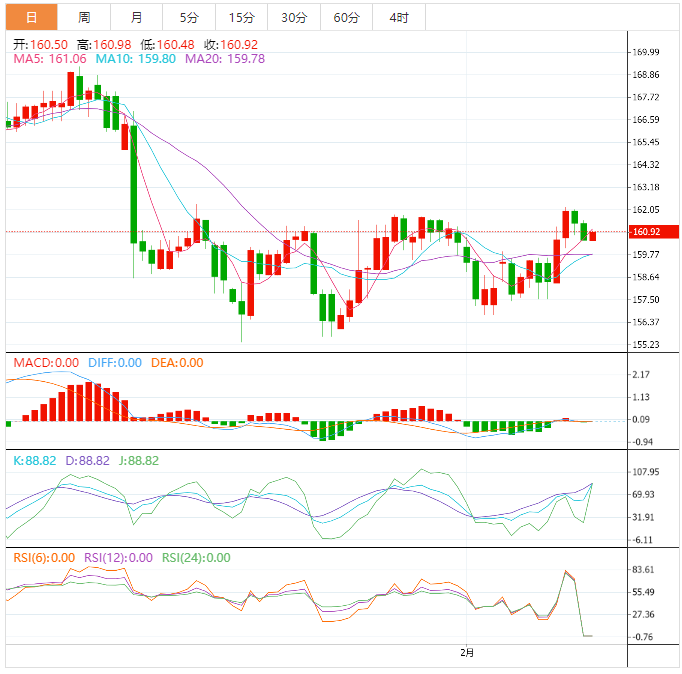Click the red 160.92 current price tag
The image size is (682, 674).
[654, 232]
